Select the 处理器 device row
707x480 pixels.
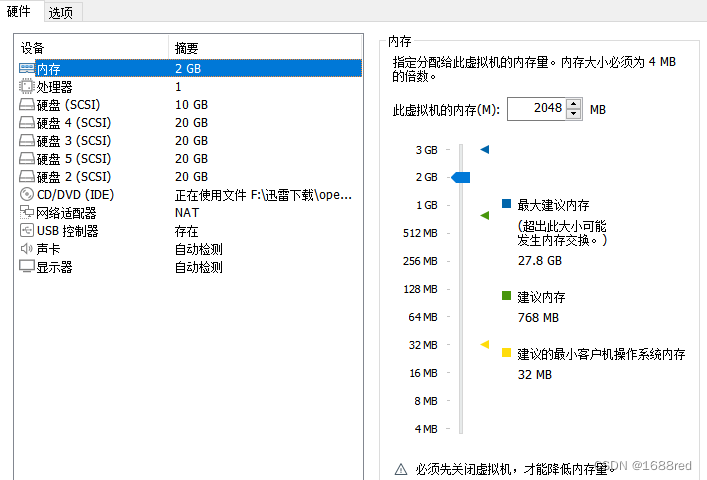point(190,87)
